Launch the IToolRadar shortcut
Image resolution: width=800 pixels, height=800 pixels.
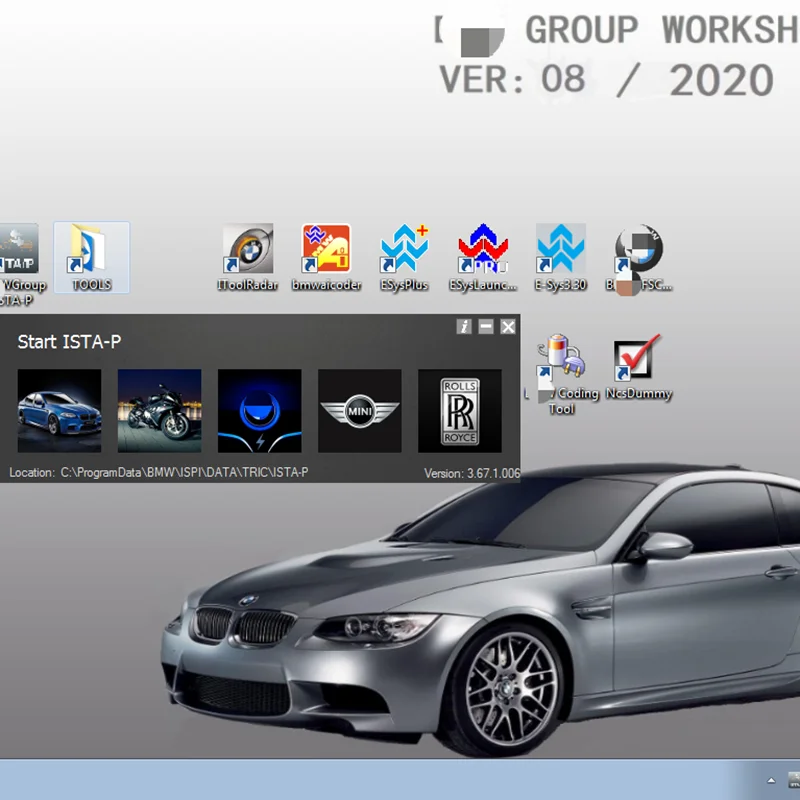247,258
